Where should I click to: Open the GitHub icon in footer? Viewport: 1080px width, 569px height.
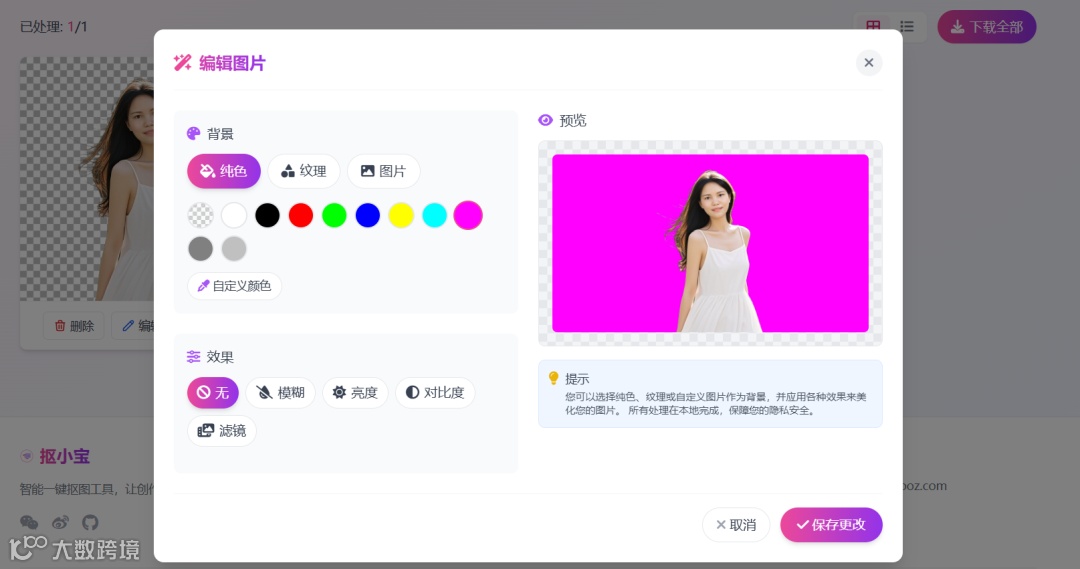pyautogui.click(x=90, y=523)
